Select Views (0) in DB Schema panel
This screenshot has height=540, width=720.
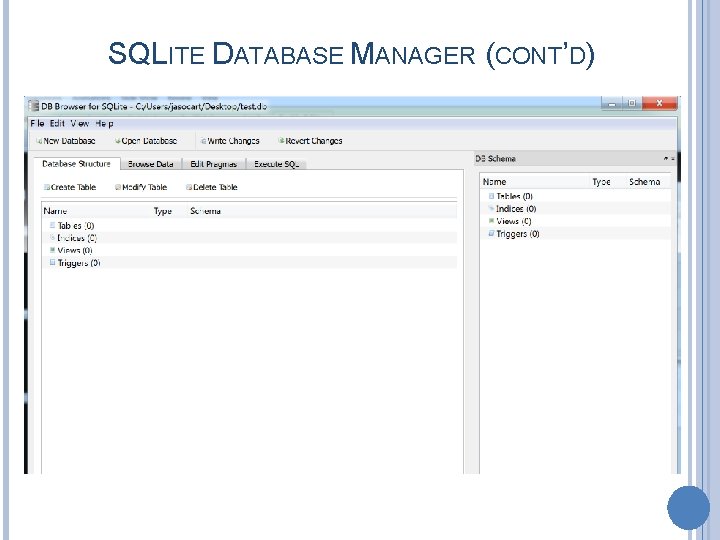click(514, 221)
